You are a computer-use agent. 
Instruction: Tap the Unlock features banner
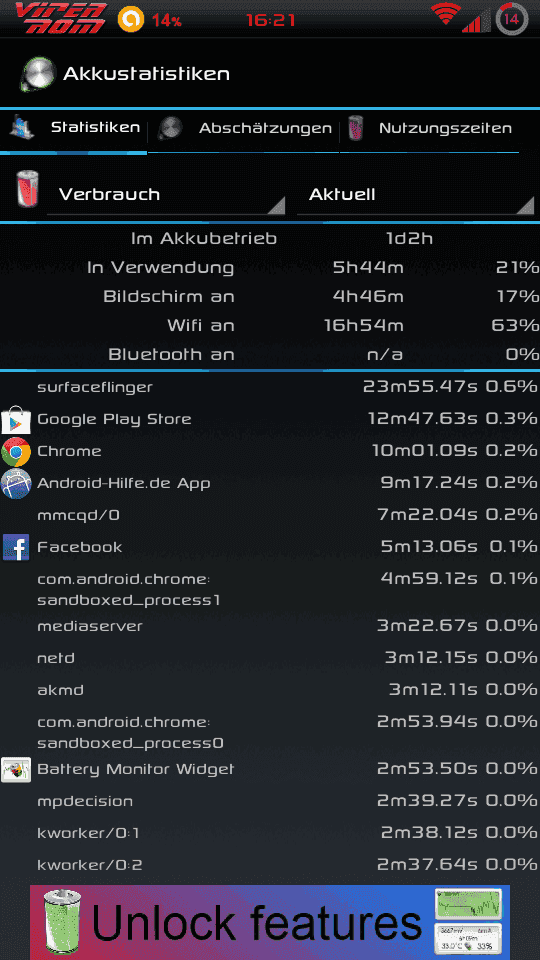[270, 923]
